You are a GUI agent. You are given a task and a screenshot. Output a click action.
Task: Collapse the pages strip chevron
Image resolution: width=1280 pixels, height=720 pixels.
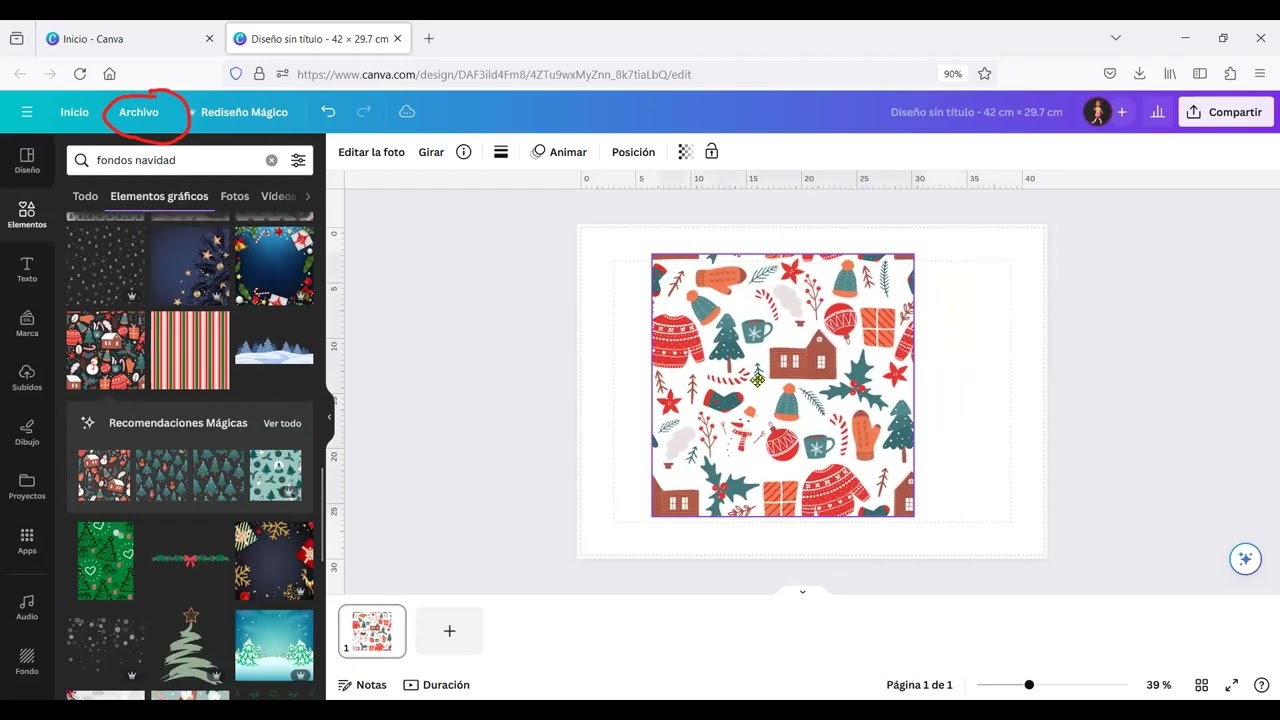(x=802, y=592)
